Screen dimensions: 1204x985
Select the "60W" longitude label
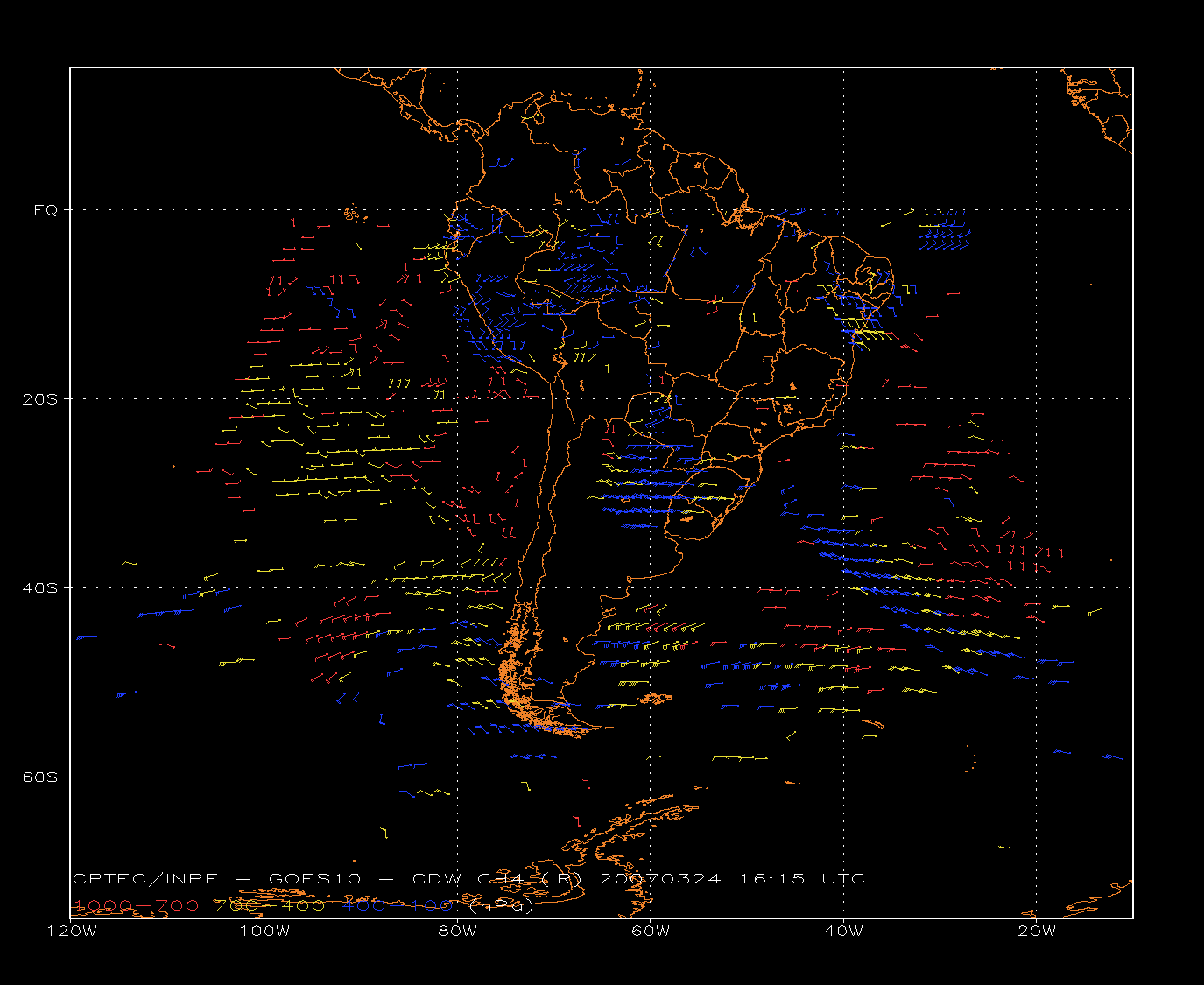pos(651,931)
